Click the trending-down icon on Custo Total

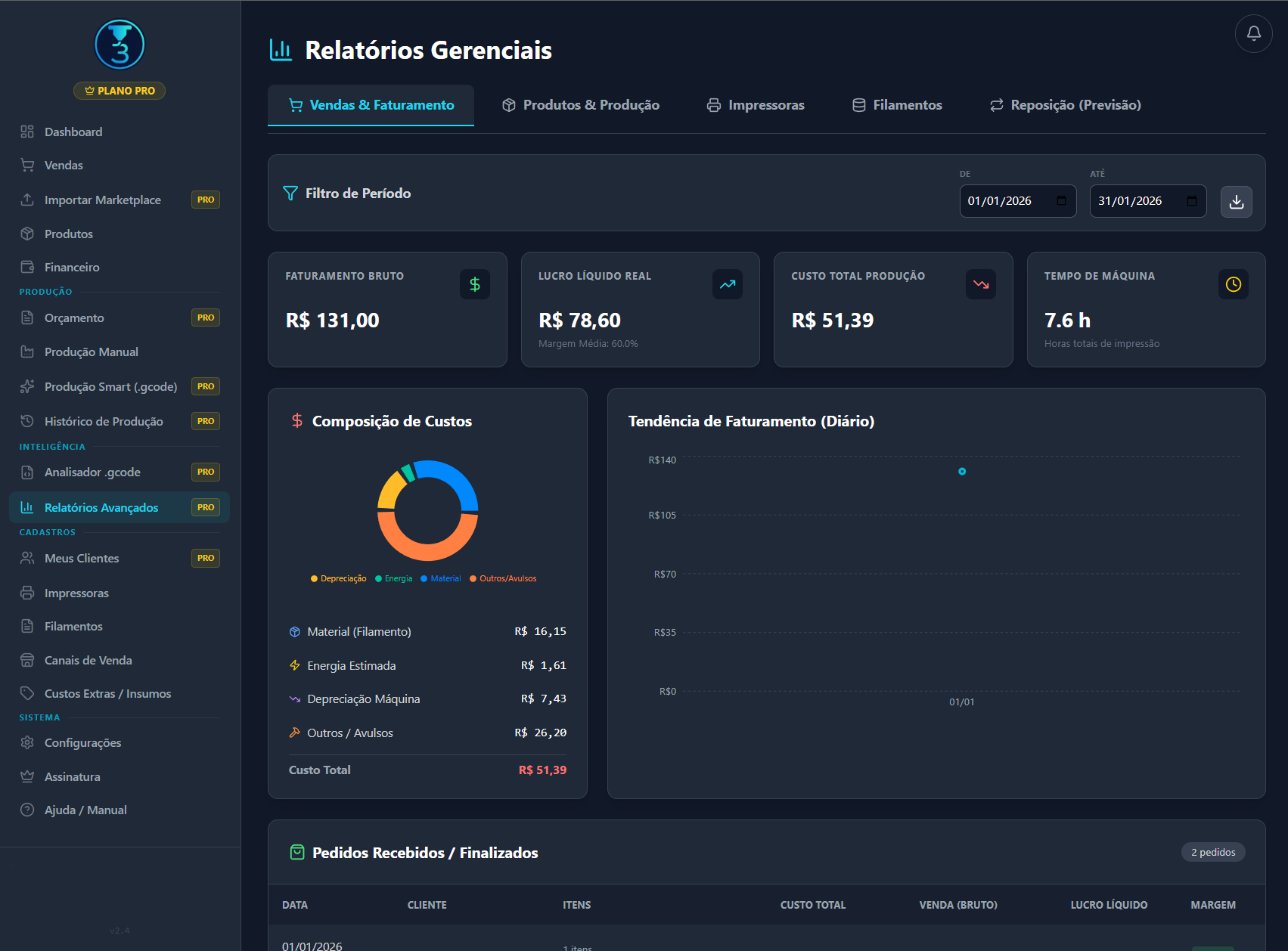click(980, 284)
